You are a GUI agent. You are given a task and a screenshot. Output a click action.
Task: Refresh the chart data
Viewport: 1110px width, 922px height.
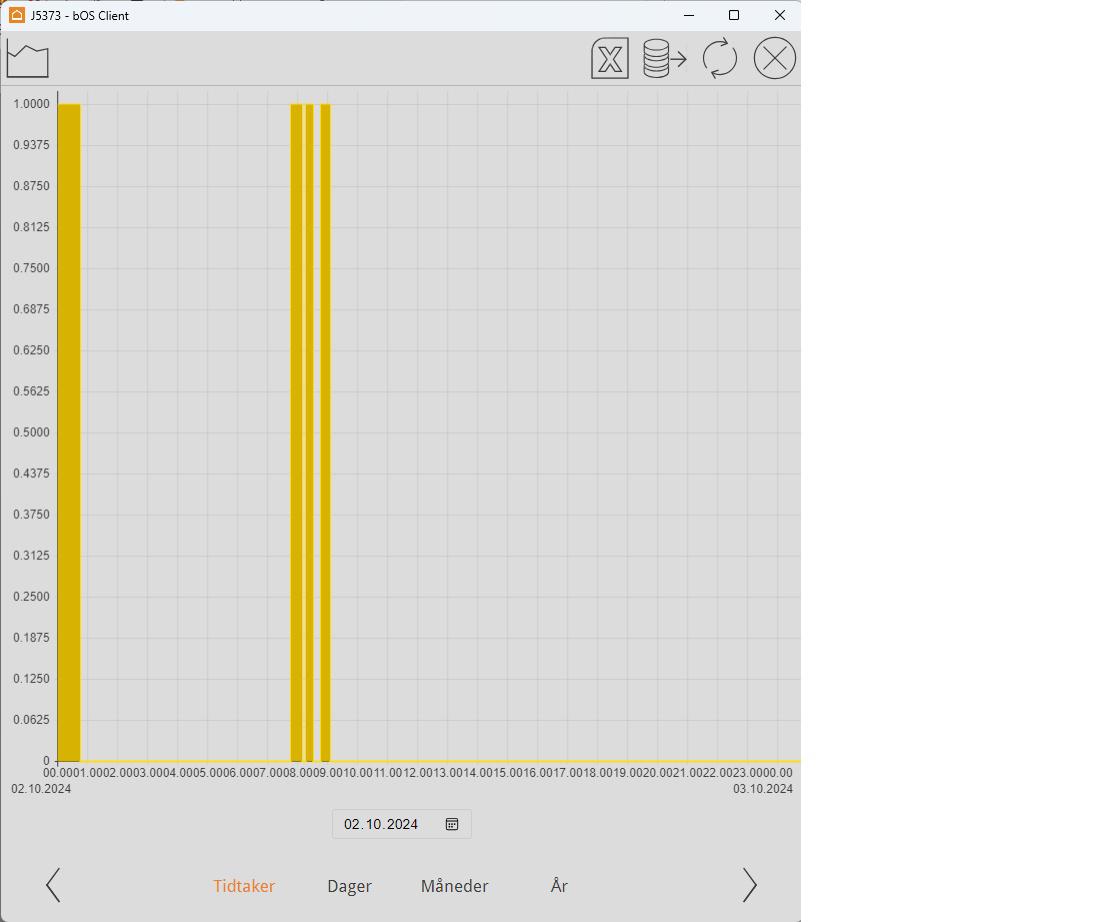(x=720, y=59)
